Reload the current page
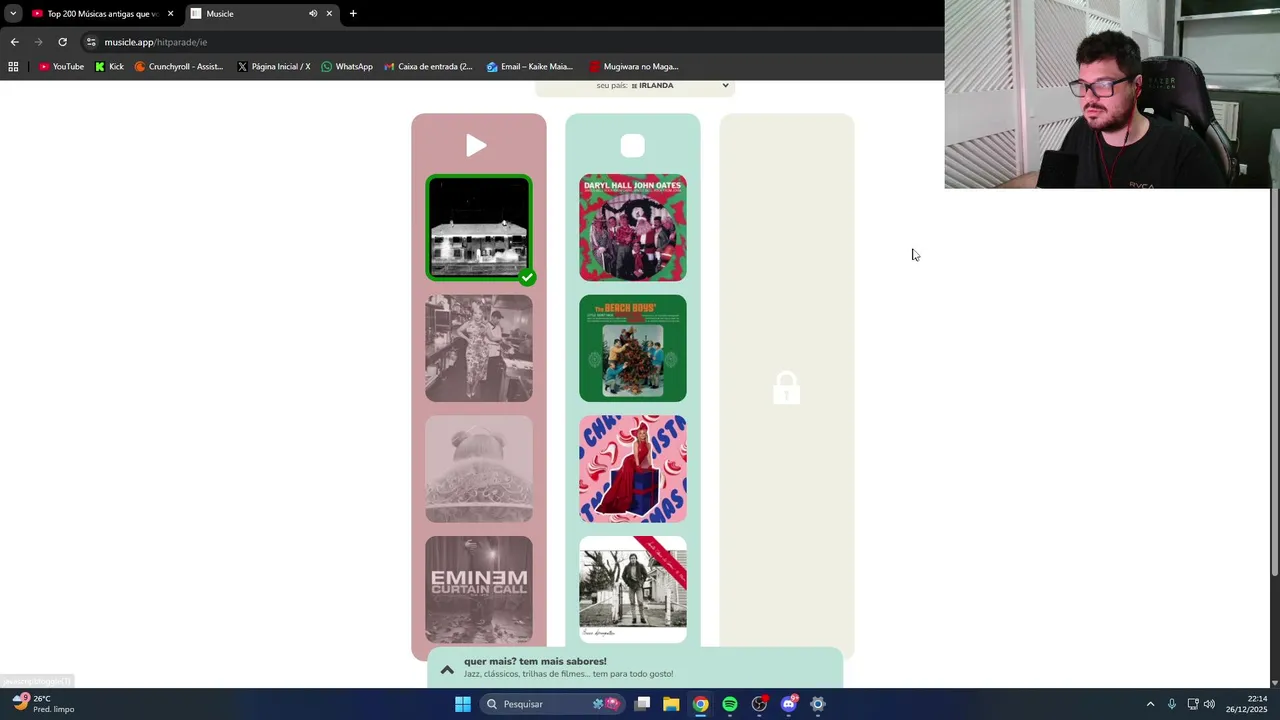1280x720 pixels. (x=62, y=42)
